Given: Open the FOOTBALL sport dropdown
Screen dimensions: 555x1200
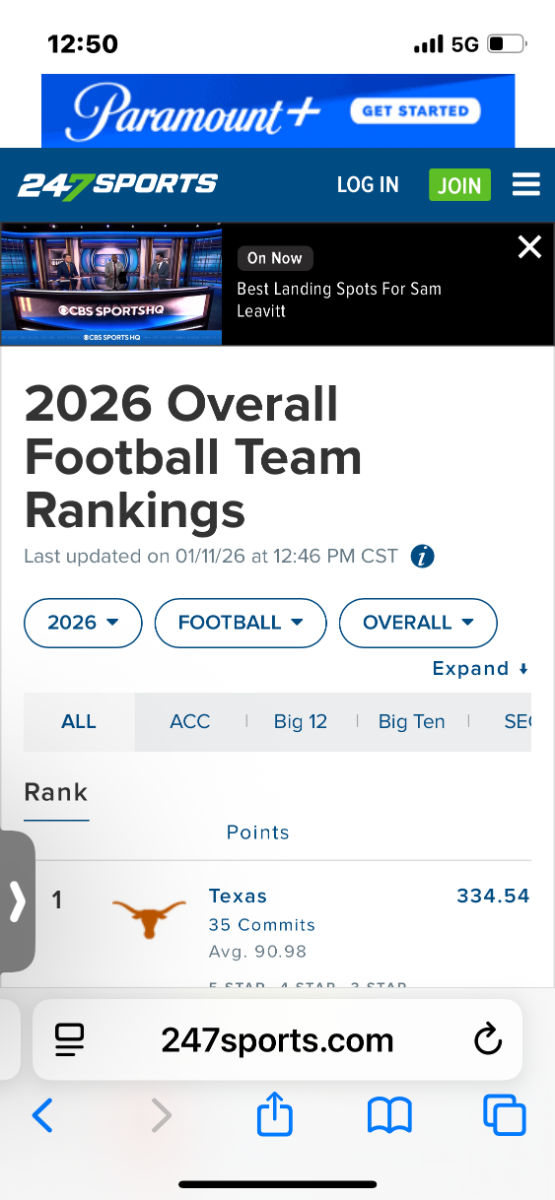Looking at the screenshot, I should tap(241, 622).
